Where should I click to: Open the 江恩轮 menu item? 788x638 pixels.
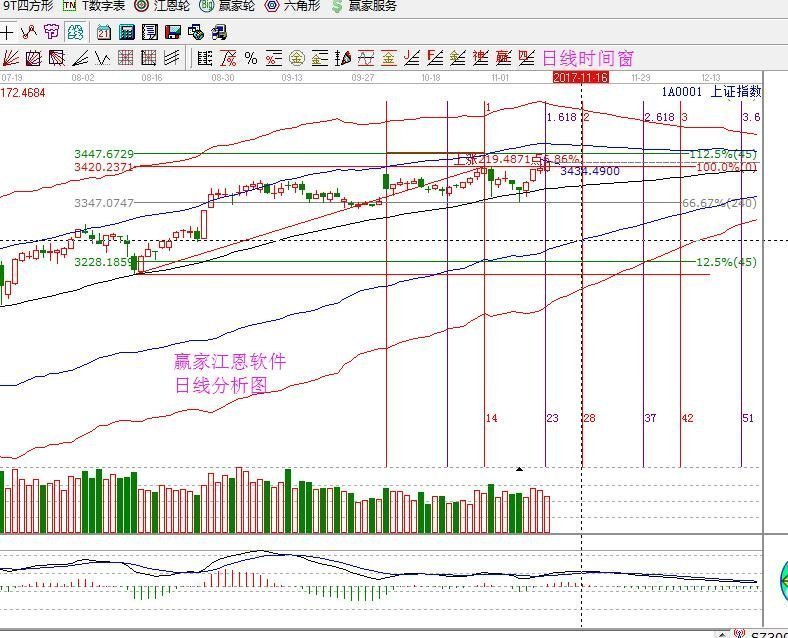(162, 6)
